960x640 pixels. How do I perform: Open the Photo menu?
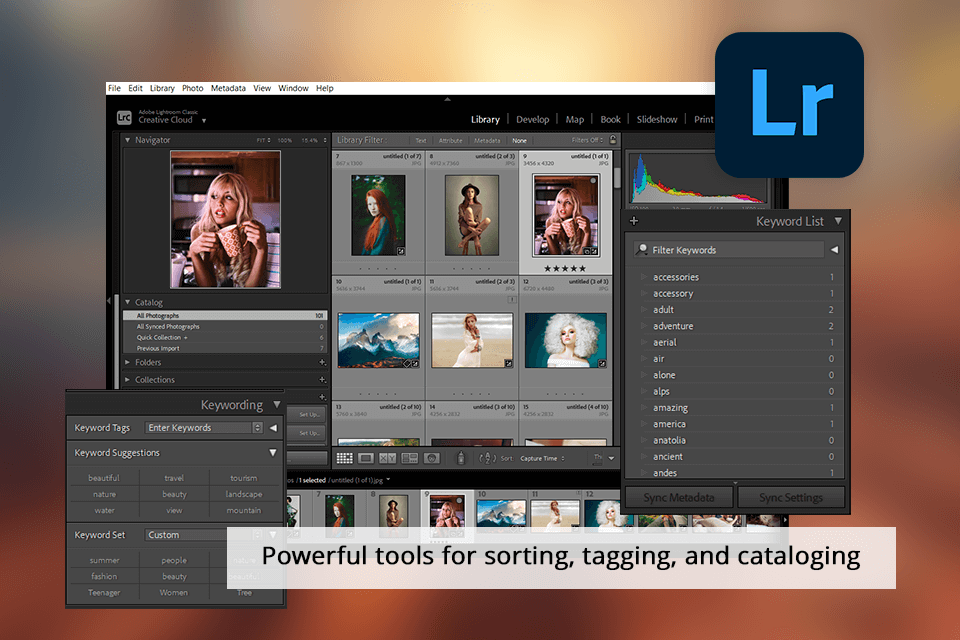click(192, 88)
